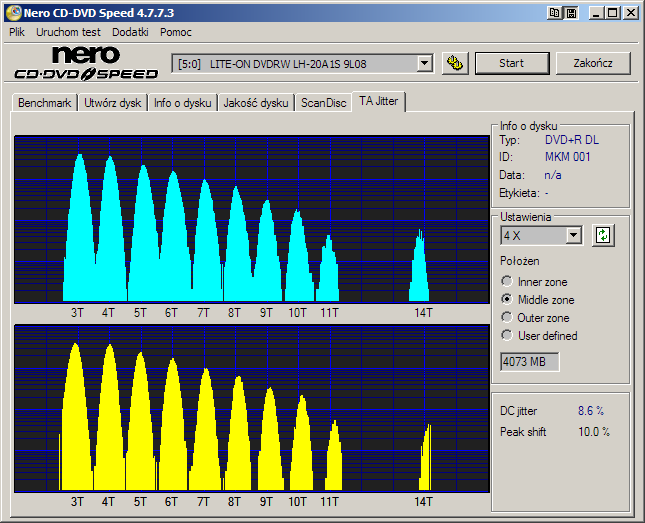Close the Nero CD-DVD Speed window
This screenshot has width=645, height=523.
(630, 13)
